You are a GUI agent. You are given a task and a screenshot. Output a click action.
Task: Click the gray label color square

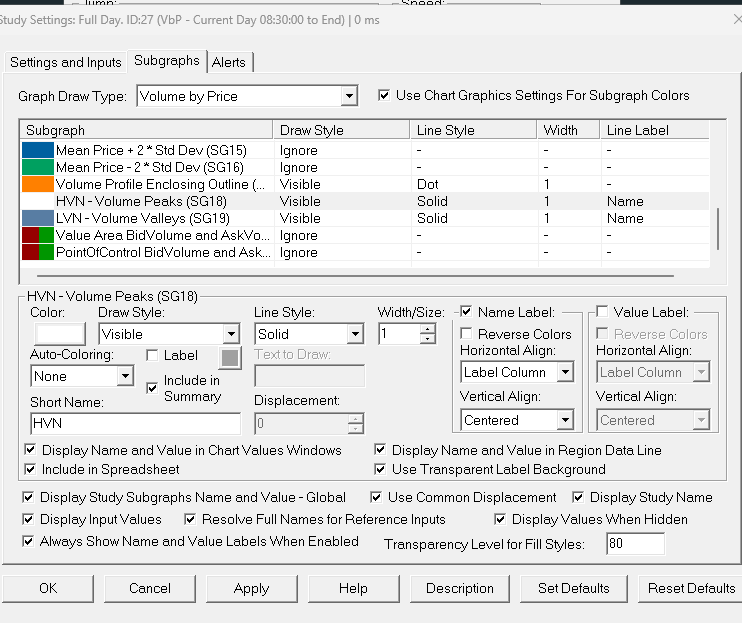tap(230, 356)
